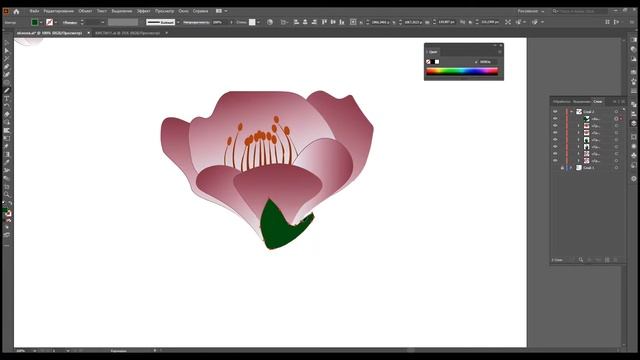Click the Recolor Artwork wheel icon

(270, 22)
